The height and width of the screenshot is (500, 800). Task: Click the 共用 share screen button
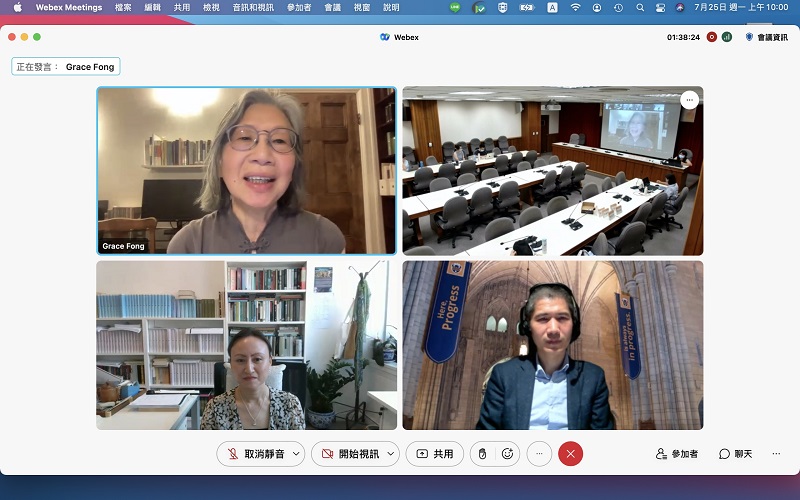coord(434,453)
